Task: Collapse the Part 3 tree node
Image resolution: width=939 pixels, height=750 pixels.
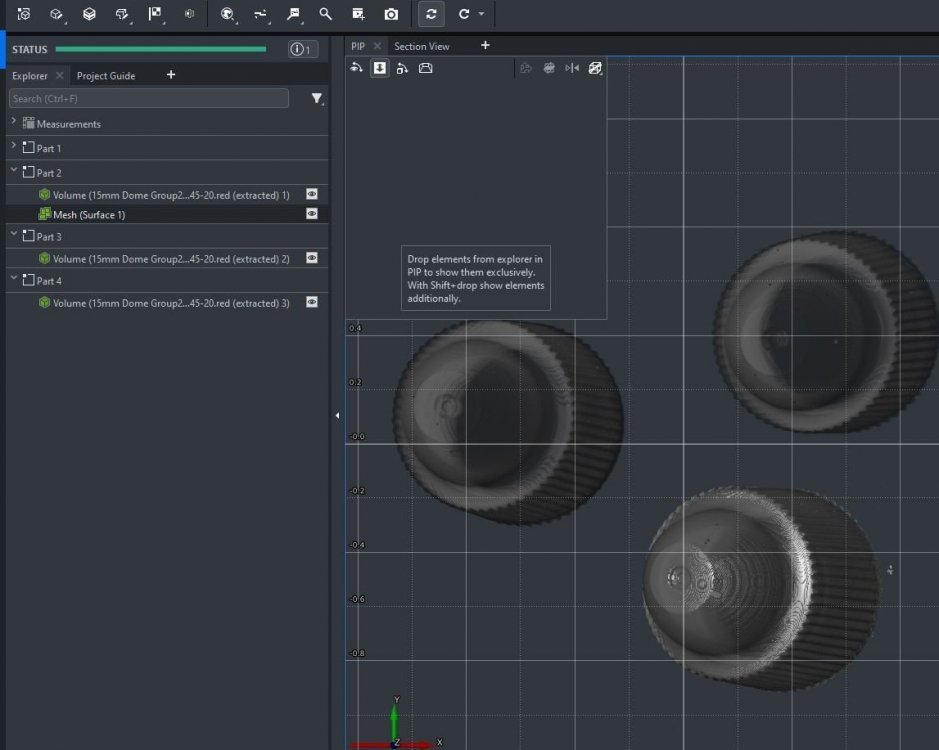Action: (x=14, y=235)
